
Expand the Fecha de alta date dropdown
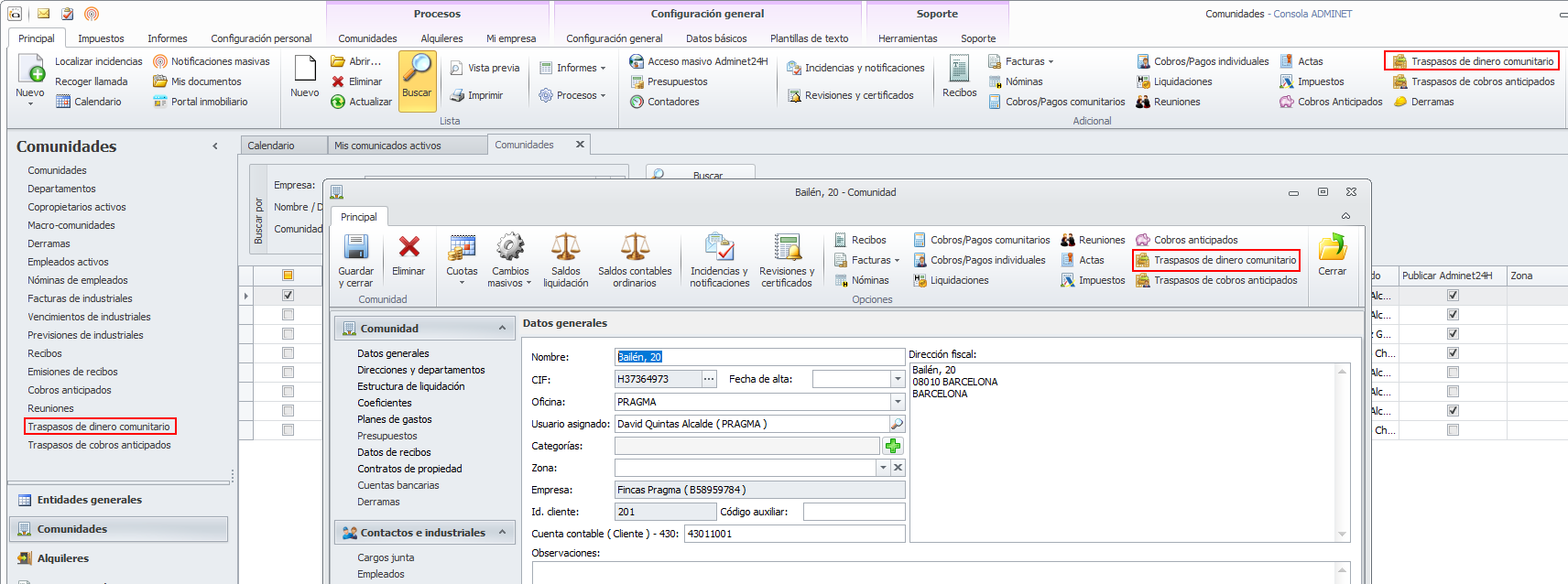click(x=898, y=379)
